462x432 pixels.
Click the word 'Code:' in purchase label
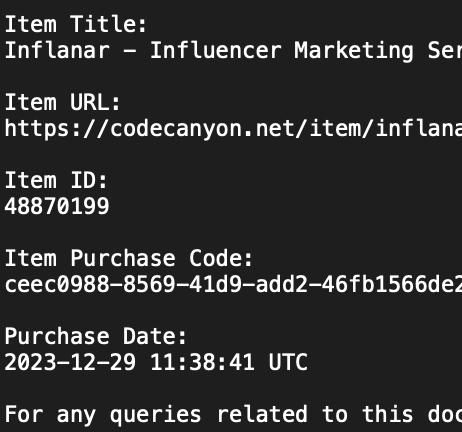click(221, 258)
